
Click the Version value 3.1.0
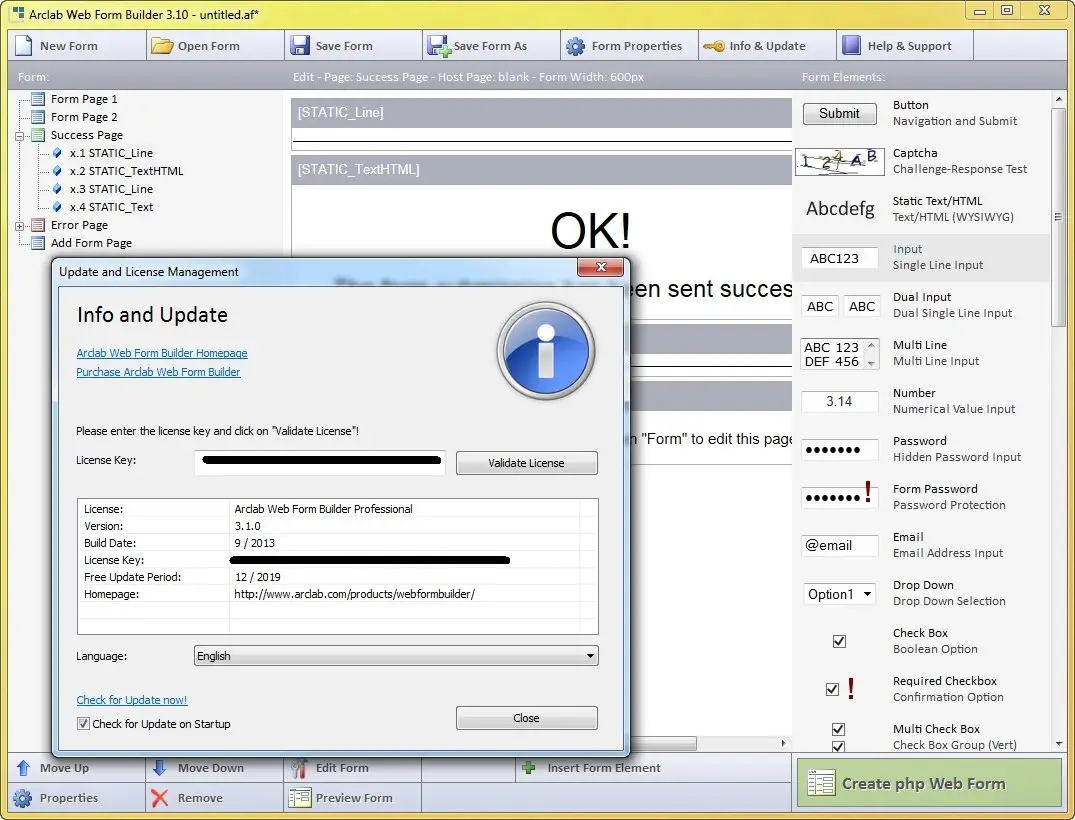247,526
